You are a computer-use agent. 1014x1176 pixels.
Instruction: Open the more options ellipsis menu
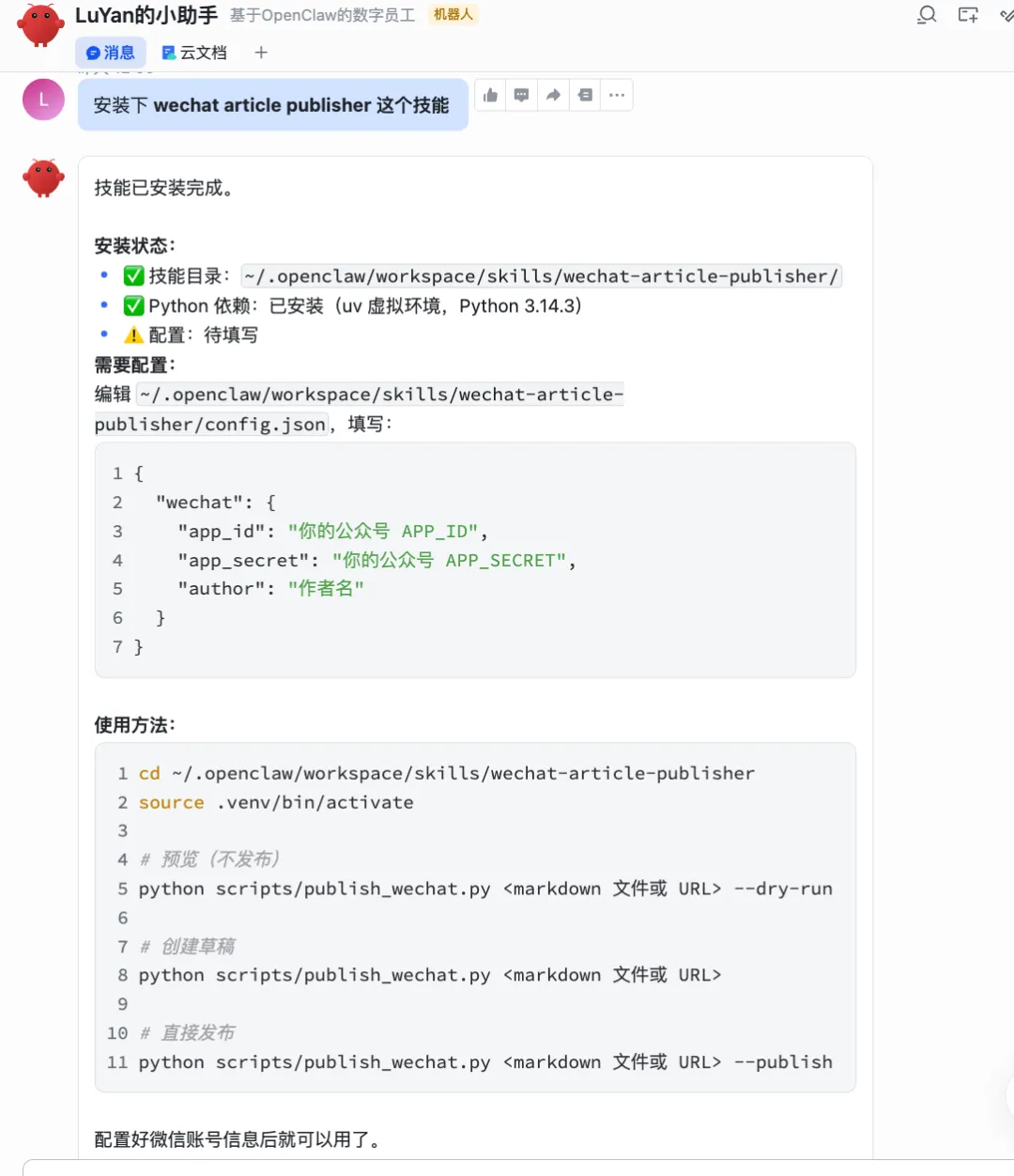pos(617,95)
